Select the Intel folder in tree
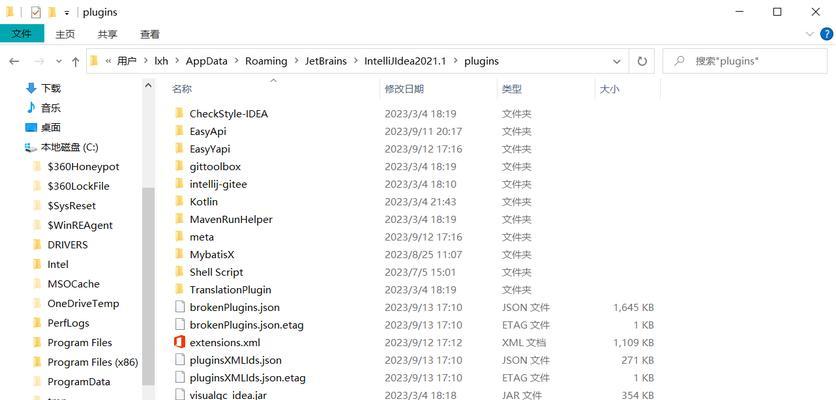 pos(58,265)
